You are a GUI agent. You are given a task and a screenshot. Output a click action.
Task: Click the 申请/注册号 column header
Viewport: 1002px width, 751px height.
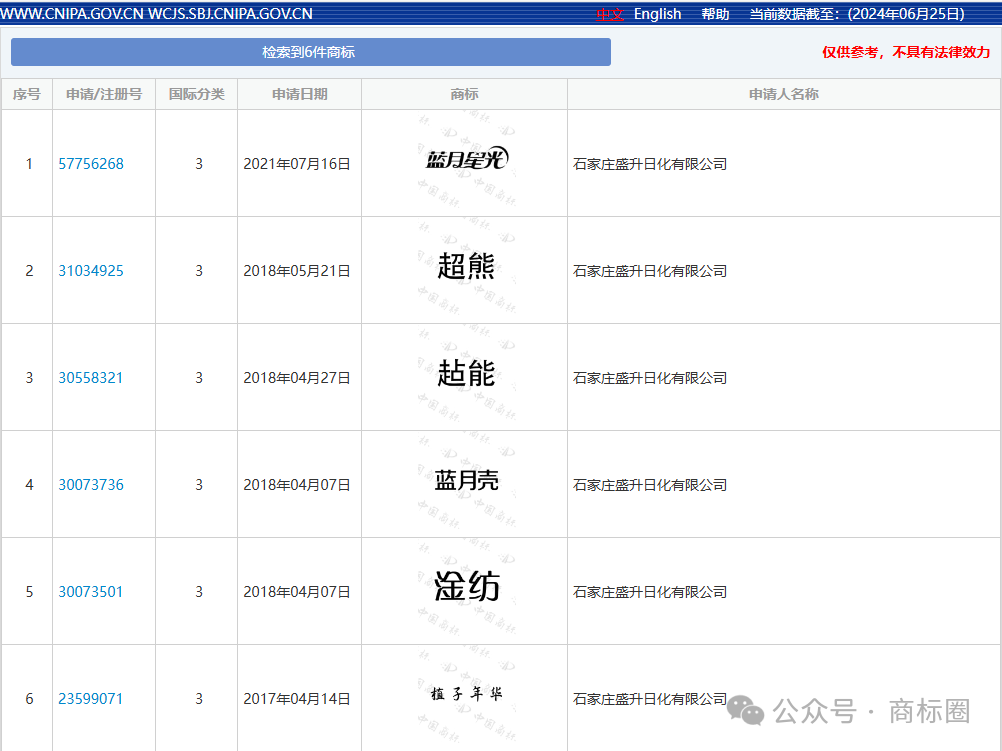coord(104,94)
